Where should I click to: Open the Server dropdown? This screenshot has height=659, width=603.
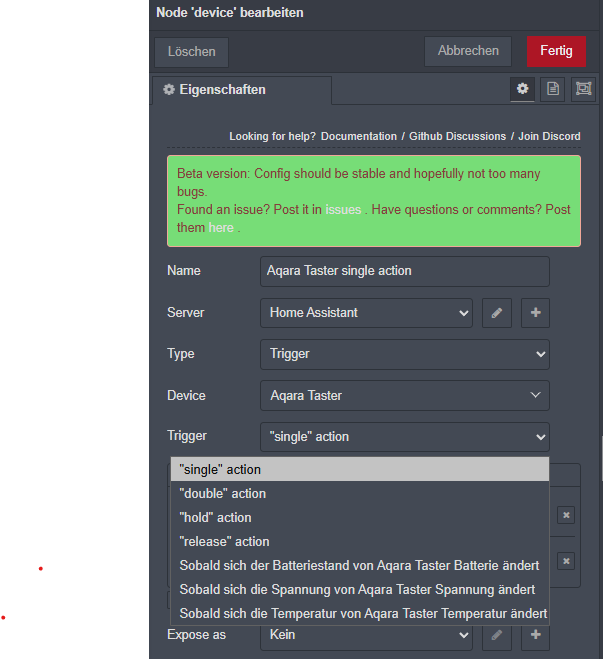click(x=365, y=313)
